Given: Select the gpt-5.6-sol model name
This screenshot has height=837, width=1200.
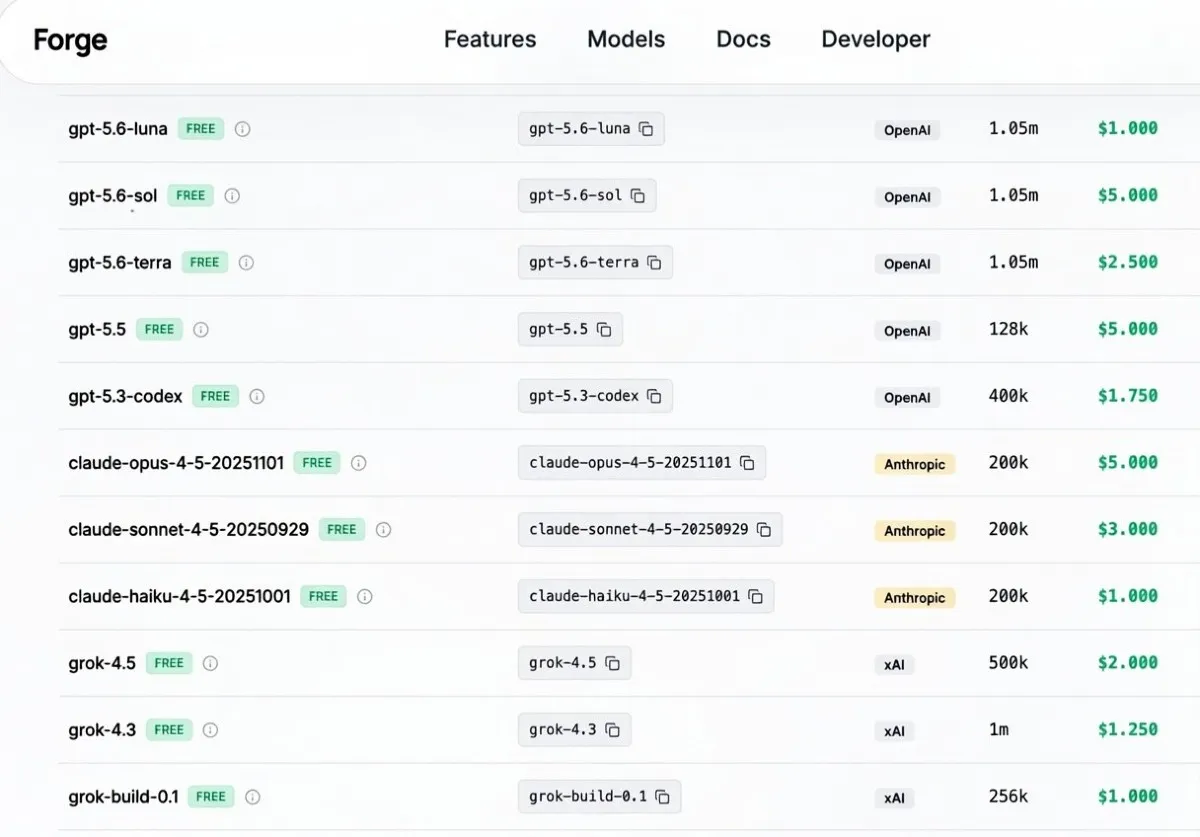Looking at the screenshot, I should coord(113,196).
